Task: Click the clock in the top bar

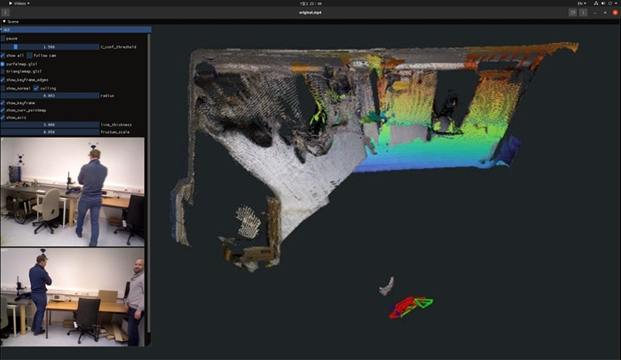Action: 311,3
